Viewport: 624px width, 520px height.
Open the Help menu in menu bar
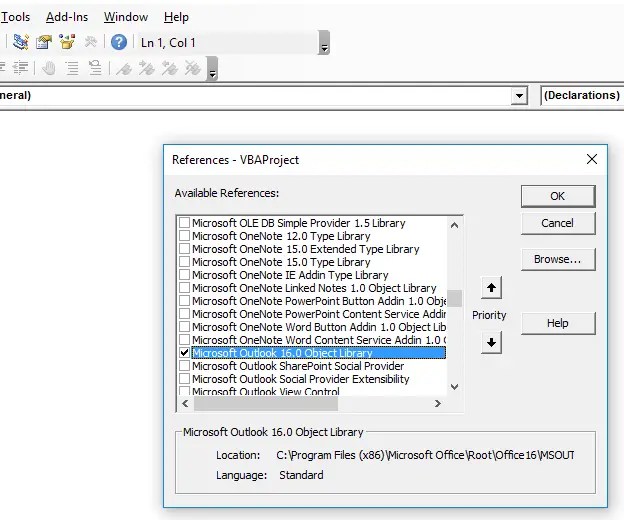point(176,17)
